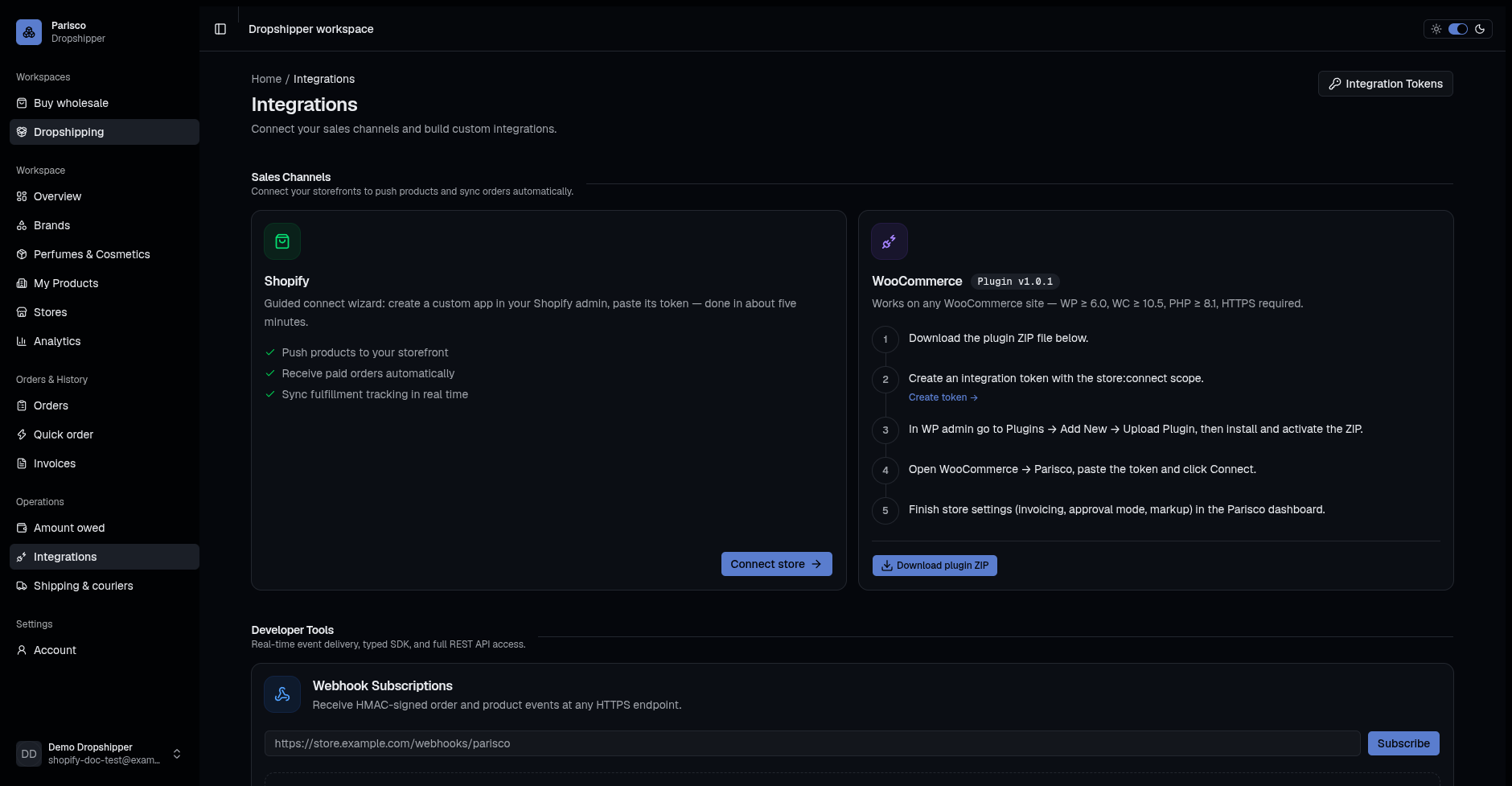Click Connect store button

click(776, 564)
